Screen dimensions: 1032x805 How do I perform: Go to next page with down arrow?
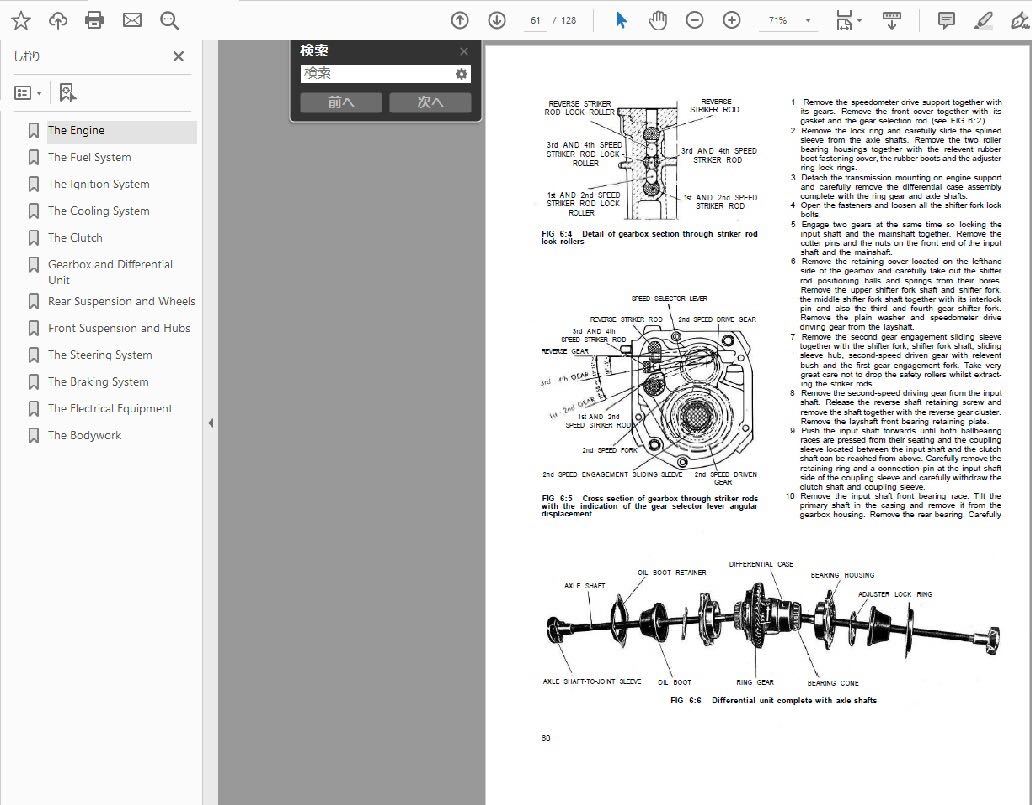tap(497, 21)
